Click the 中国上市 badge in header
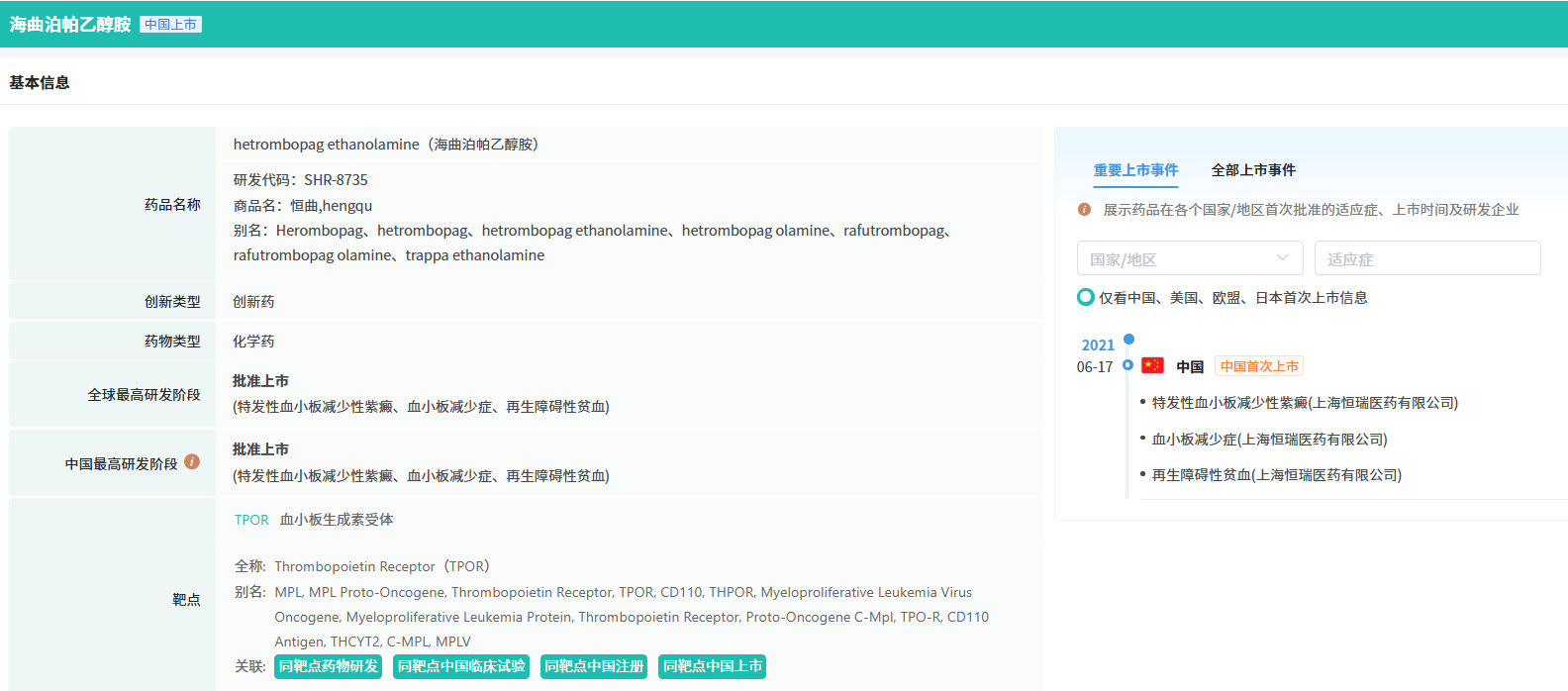Screen dimensions: 1568x691 (x=170, y=25)
